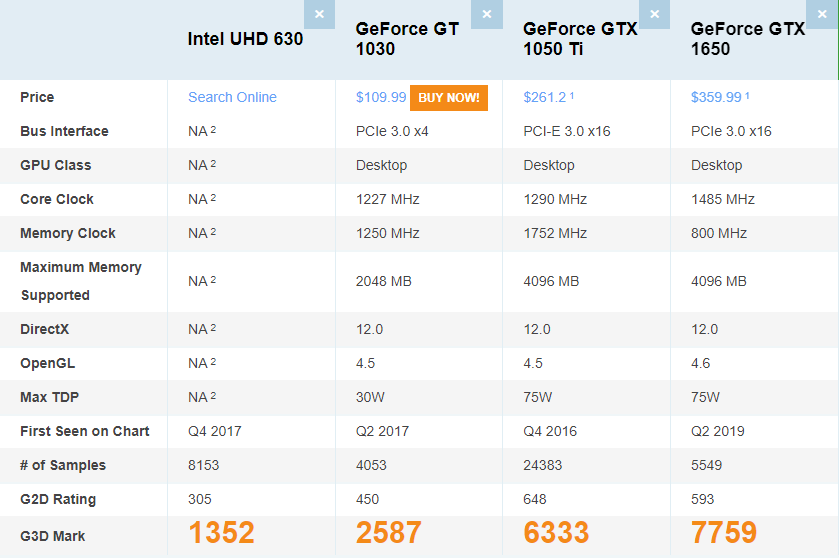The width and height of the screenshot is (839, 558).
Task: Remove the GeForce GTX 1650 column
Action: [x=822, y=14]
